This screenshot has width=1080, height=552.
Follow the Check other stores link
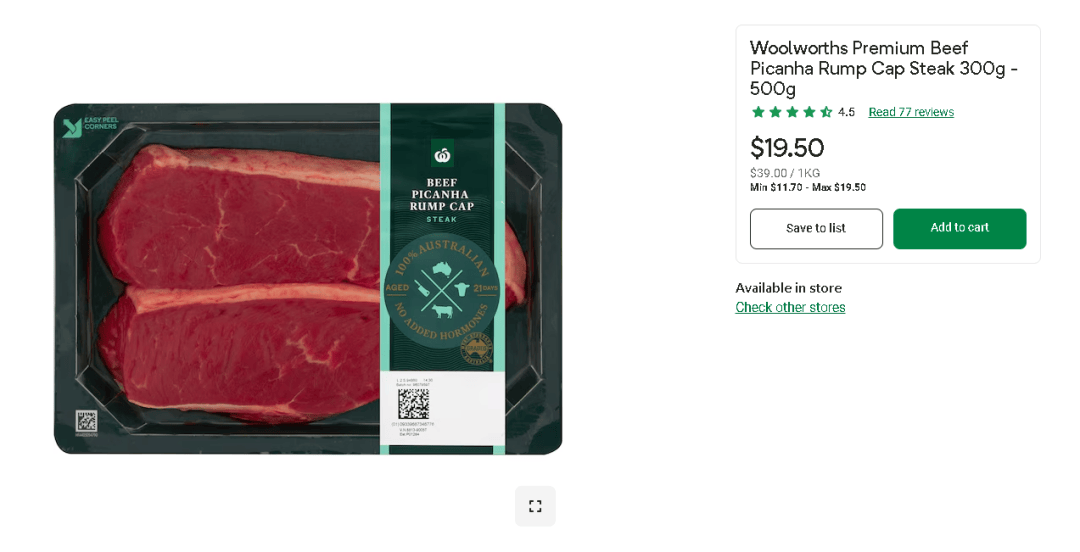click(x=790, y=307)
